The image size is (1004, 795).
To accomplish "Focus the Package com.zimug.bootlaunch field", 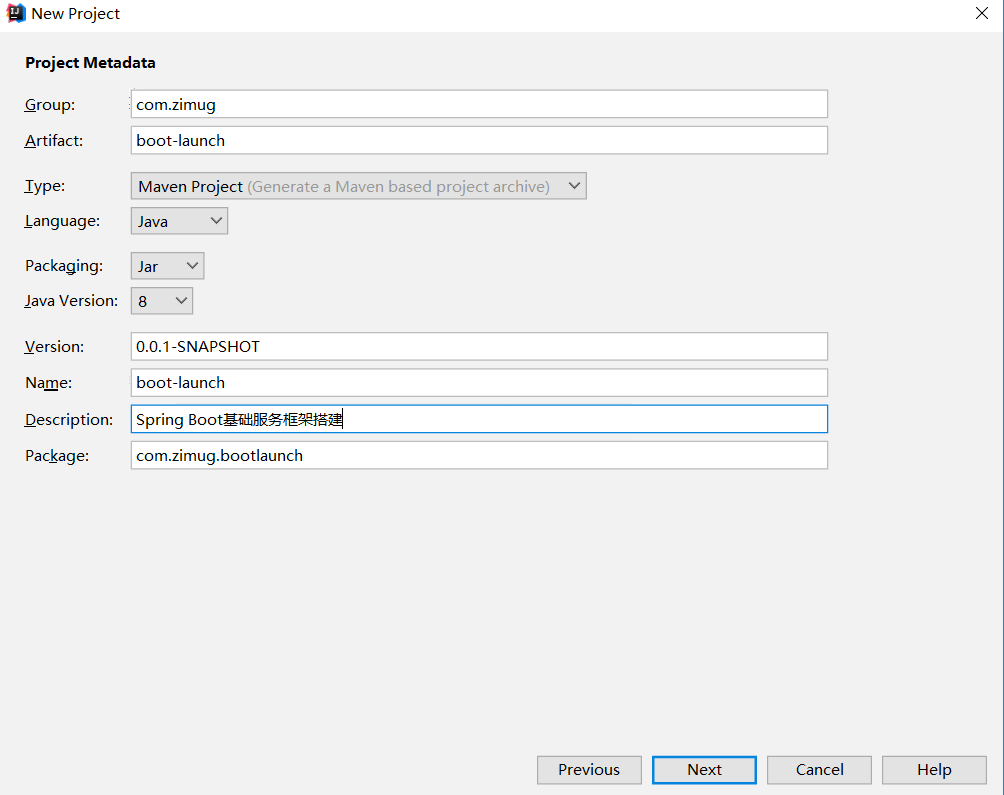I will [479, 455].
